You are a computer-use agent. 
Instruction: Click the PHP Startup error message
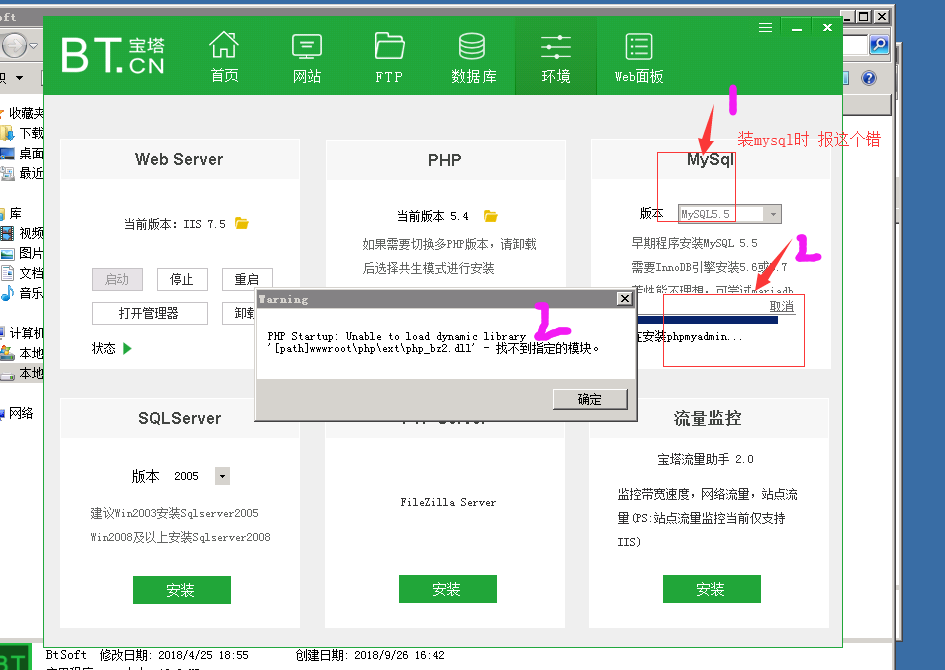click(433, 342)
